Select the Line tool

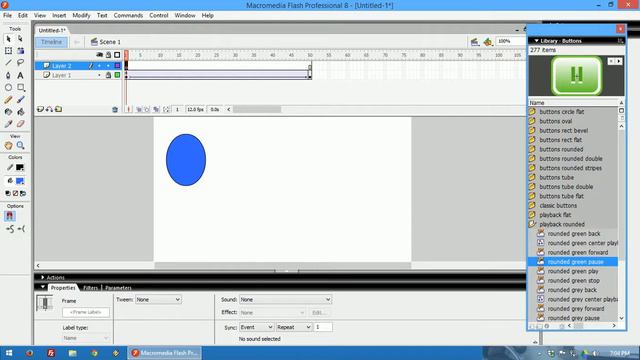[9, 63]
